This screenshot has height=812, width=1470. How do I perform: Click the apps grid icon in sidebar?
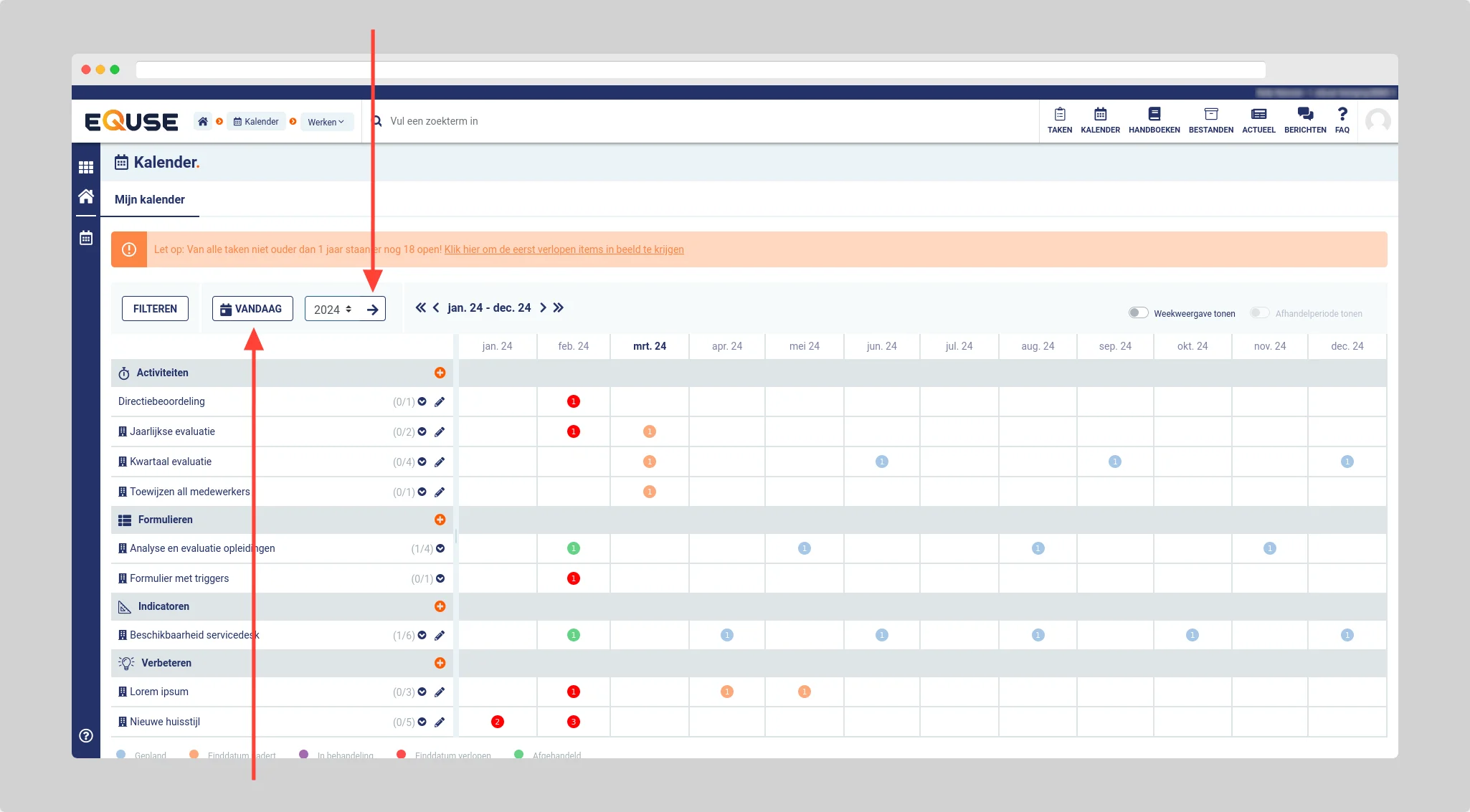point(86,168)
